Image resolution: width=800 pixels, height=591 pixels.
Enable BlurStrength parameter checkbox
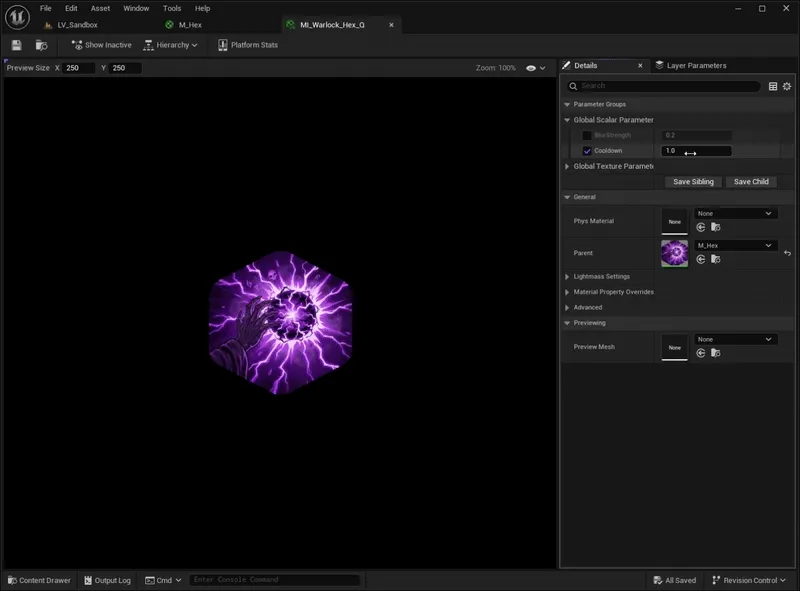point(587,135)
